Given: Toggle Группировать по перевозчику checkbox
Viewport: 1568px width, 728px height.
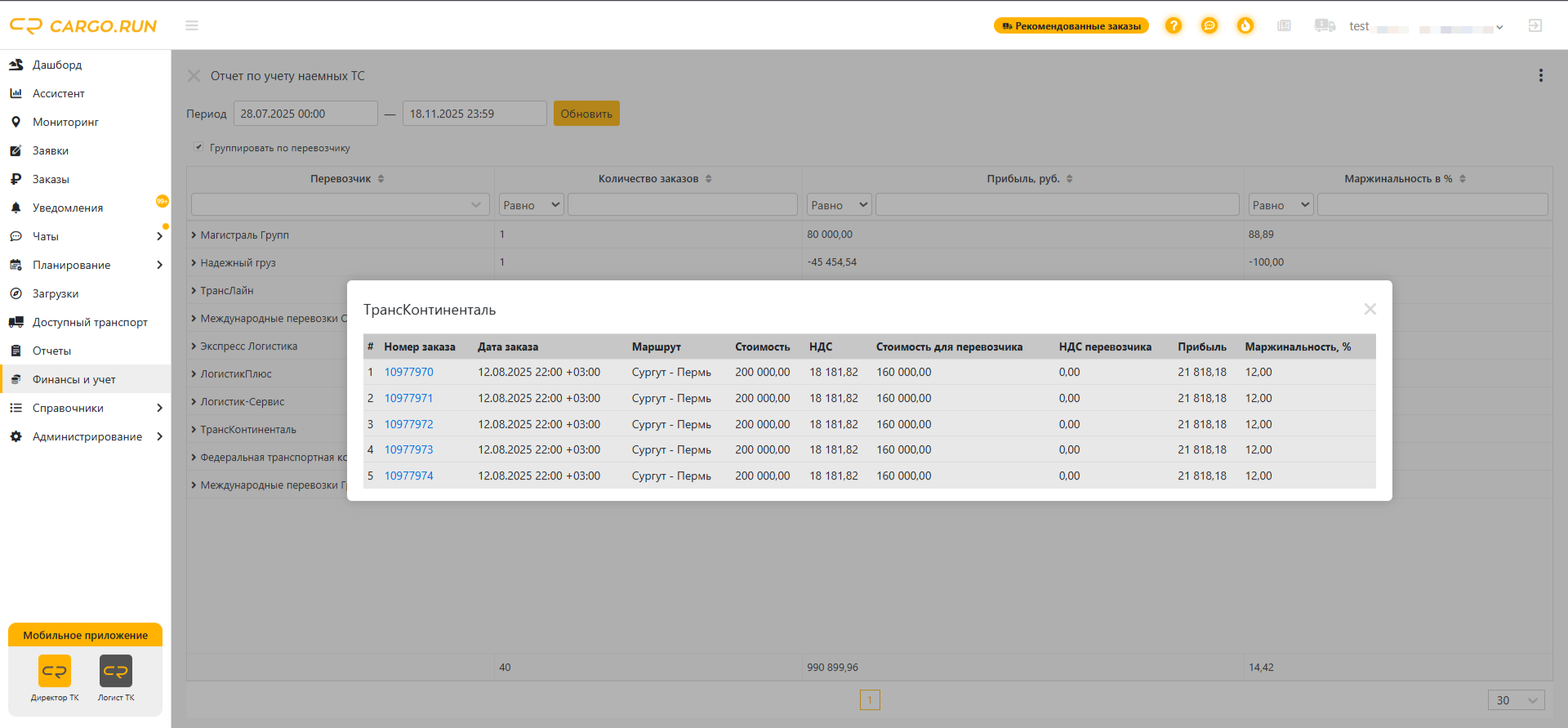Looking at the screenshot, I should point(198,147).
